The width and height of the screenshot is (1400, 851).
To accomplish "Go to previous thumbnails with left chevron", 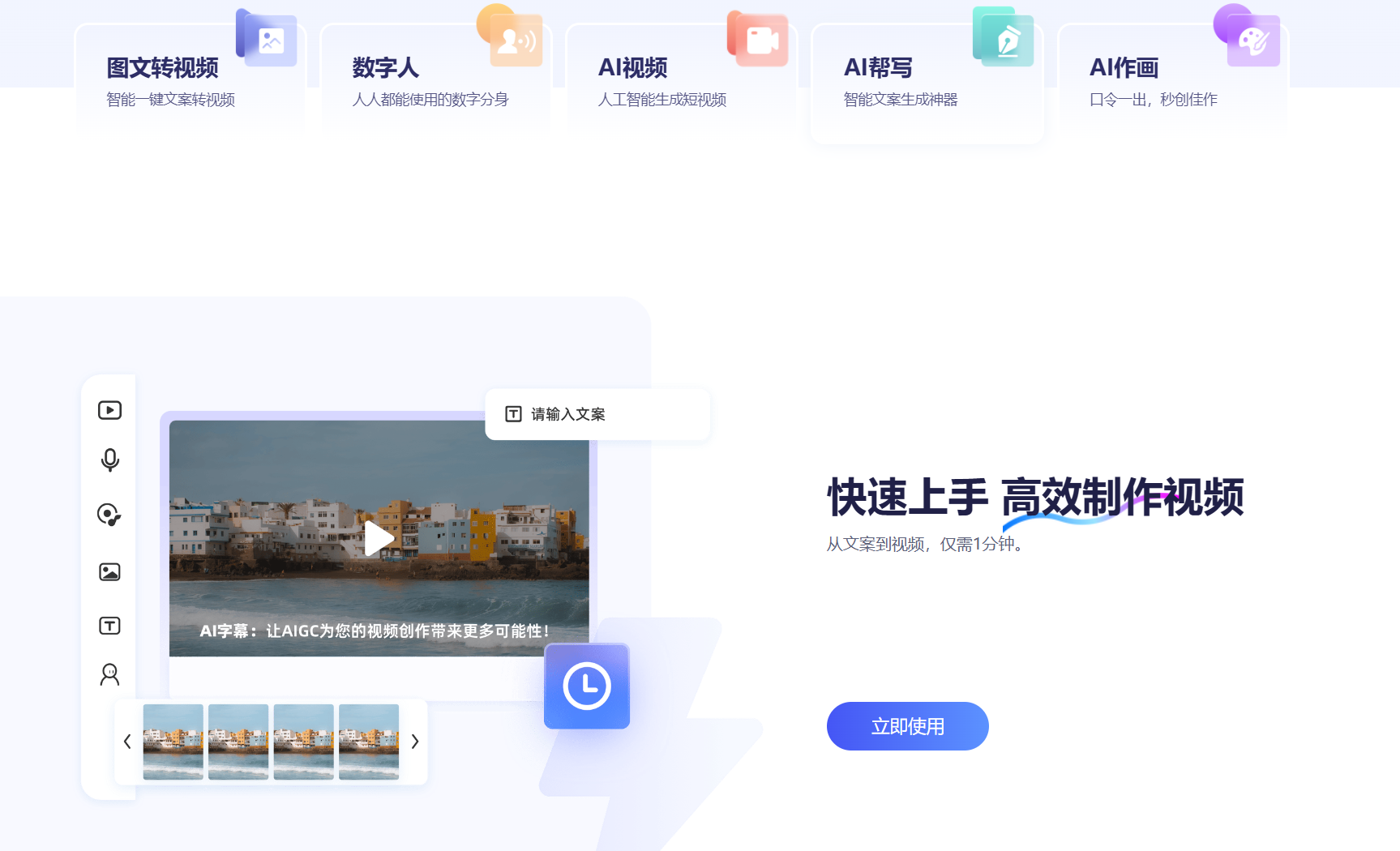I will click(x=127, y=742).
